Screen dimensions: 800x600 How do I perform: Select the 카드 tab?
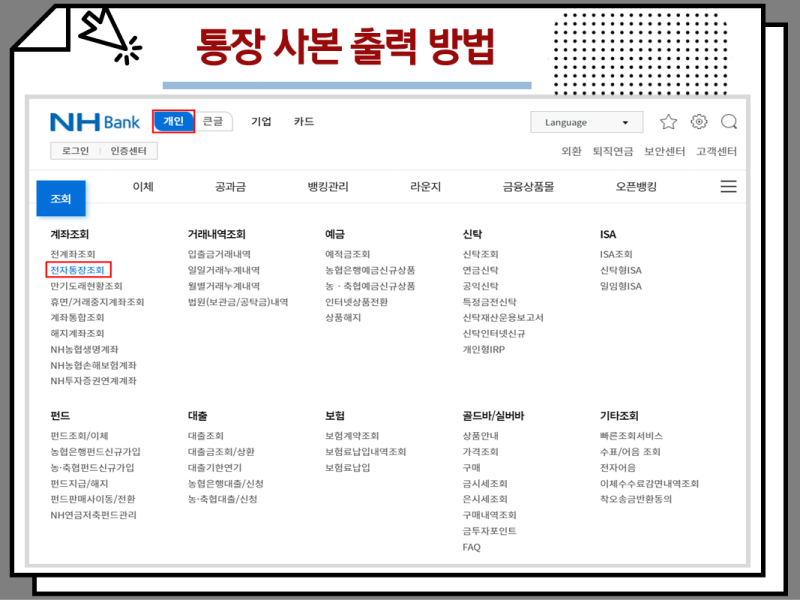point(303,122)
